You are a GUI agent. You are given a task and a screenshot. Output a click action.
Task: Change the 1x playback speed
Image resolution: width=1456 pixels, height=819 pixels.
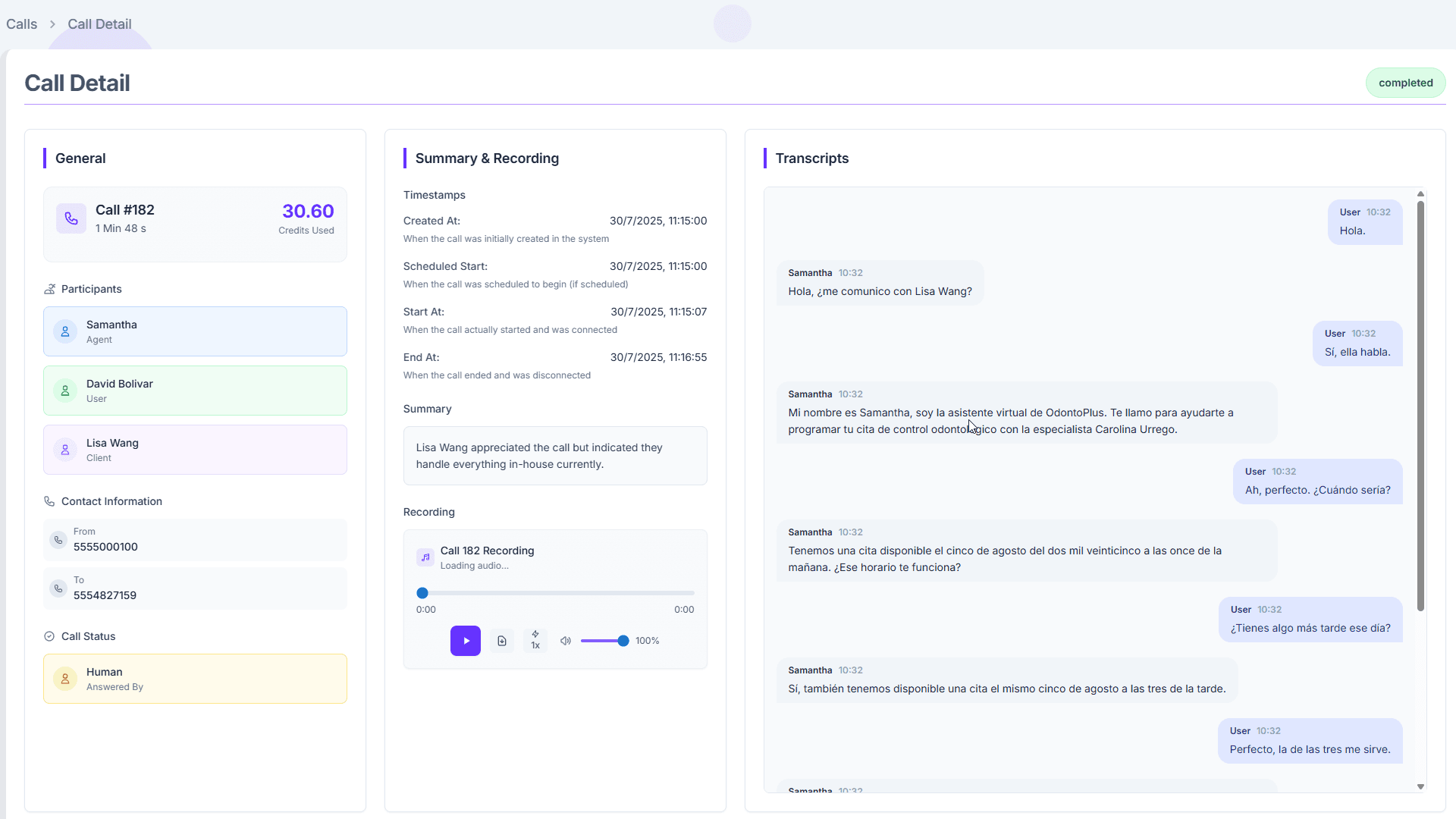point(535,640)
